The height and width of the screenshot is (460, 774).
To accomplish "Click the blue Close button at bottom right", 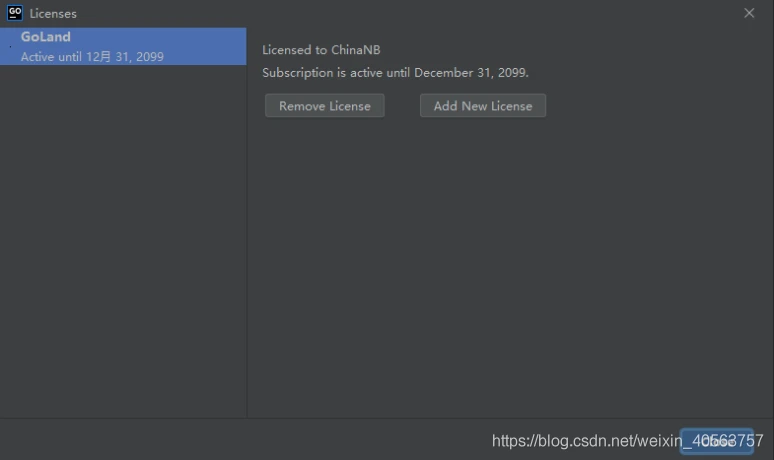I will (717, 441).
